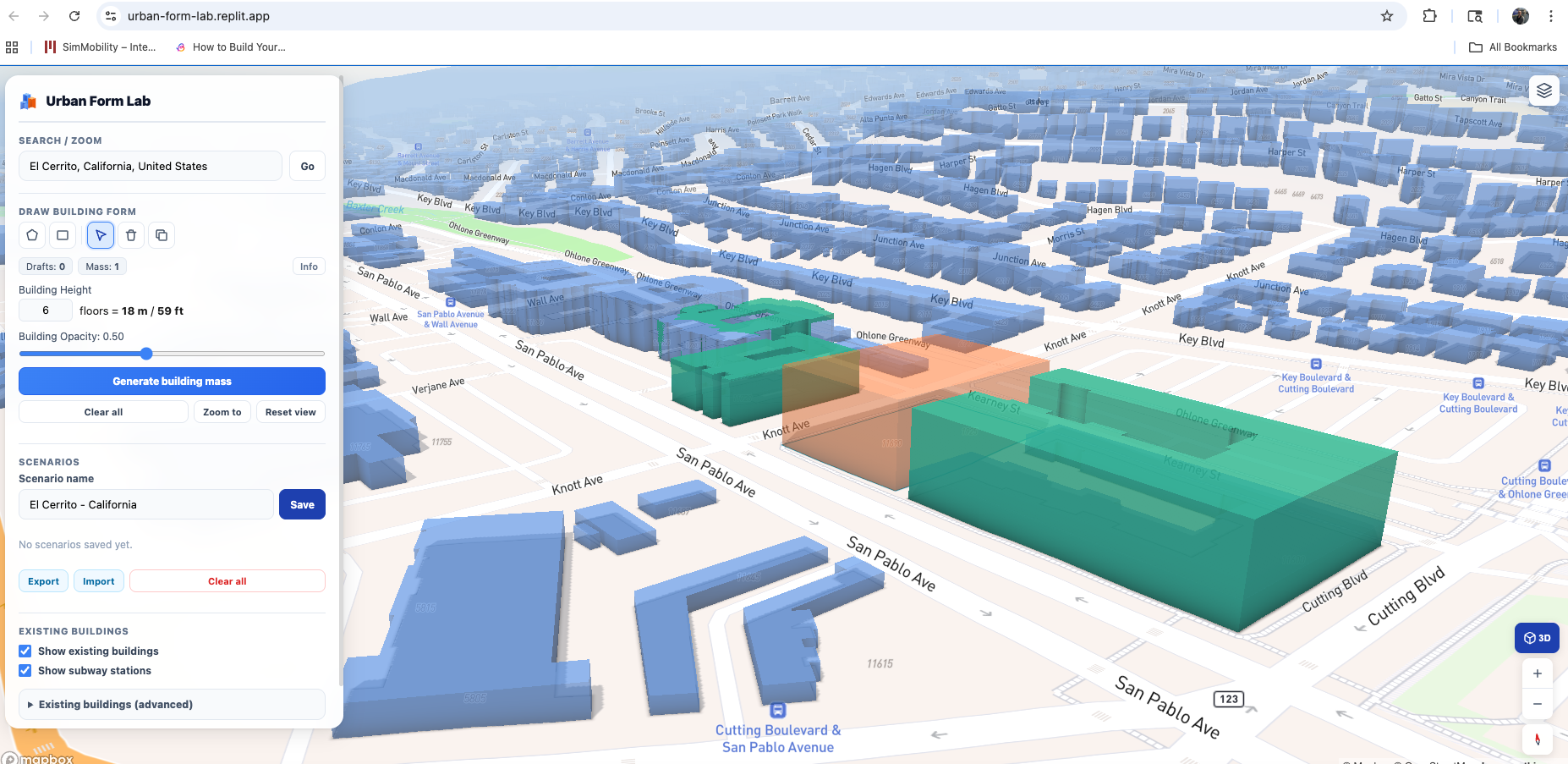Viewport: 1568px width, 764px height.
Task: Activate the cursor select tool
Action: coord(100,235)
